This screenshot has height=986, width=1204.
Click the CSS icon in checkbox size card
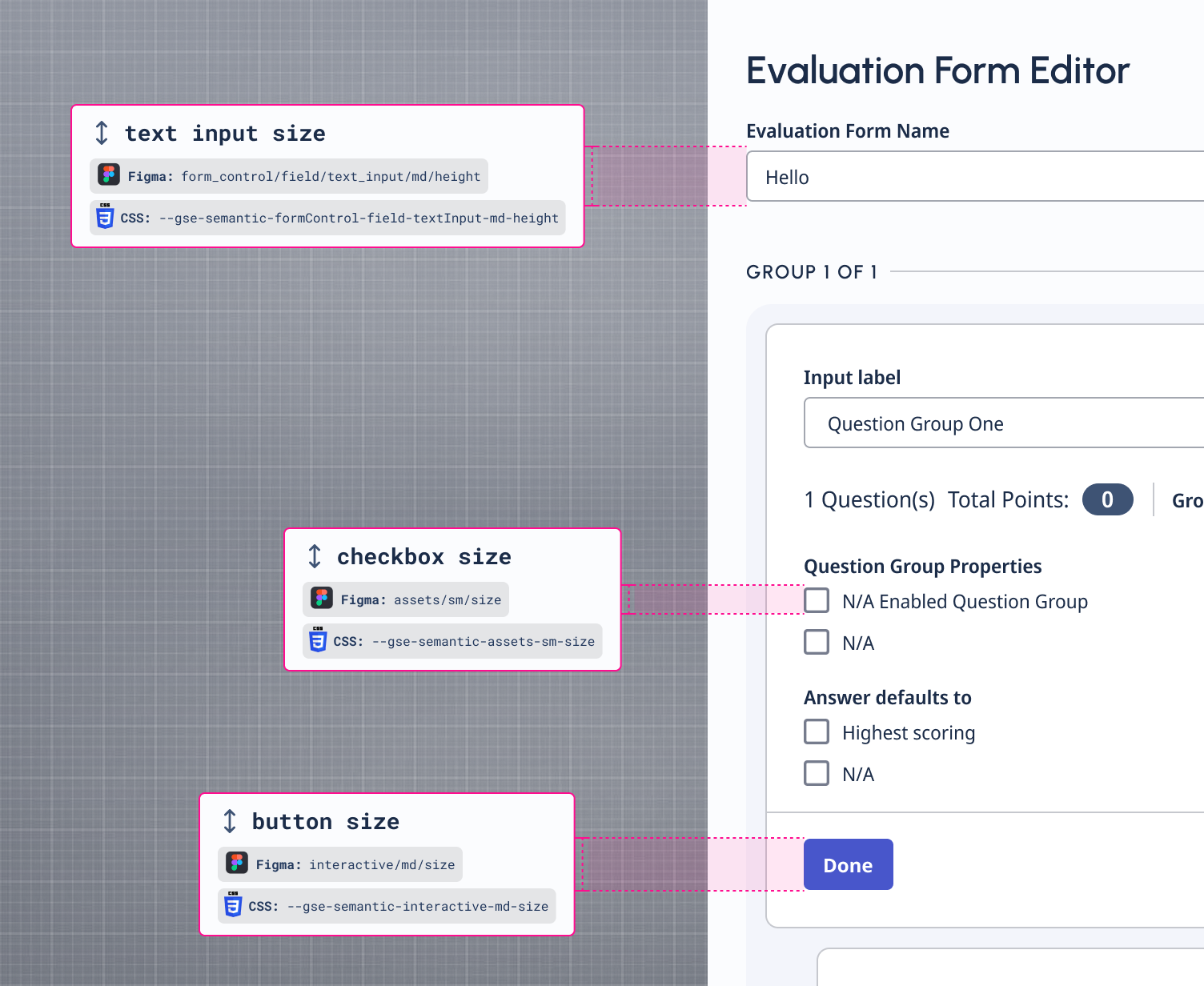[x=318, y=640]
